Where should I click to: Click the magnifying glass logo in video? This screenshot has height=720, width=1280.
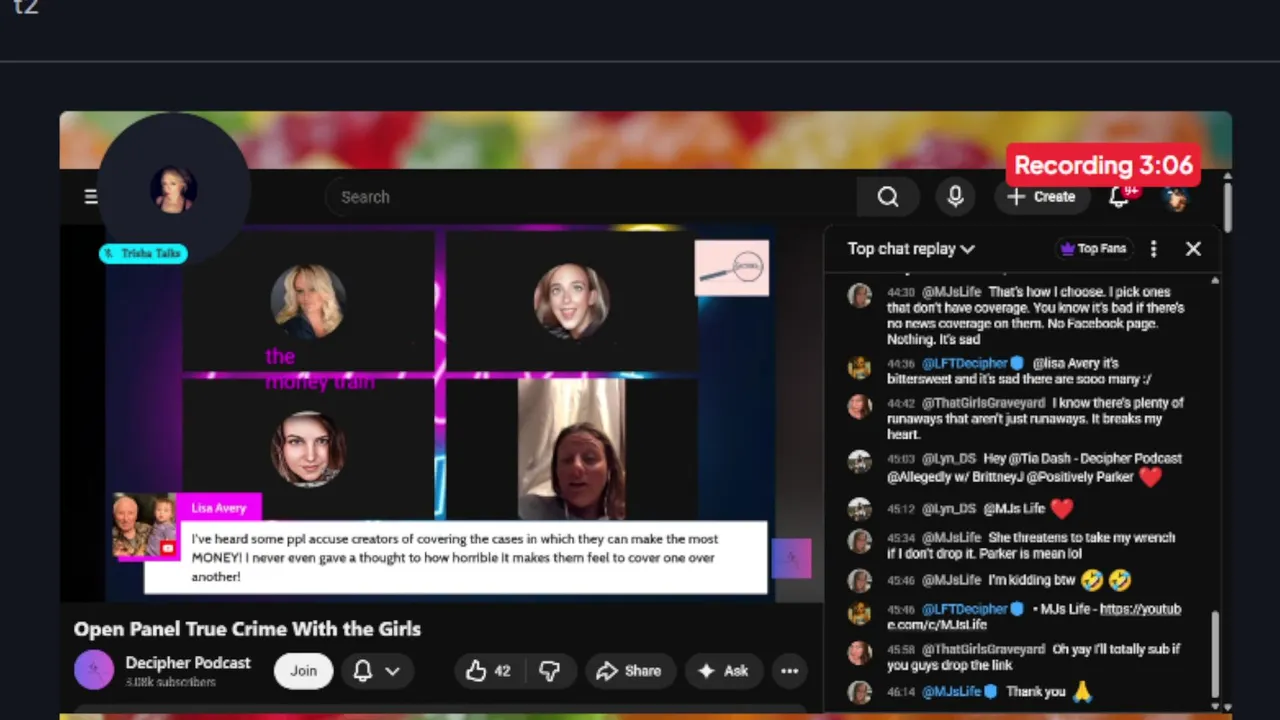click(x=732, y=268)
